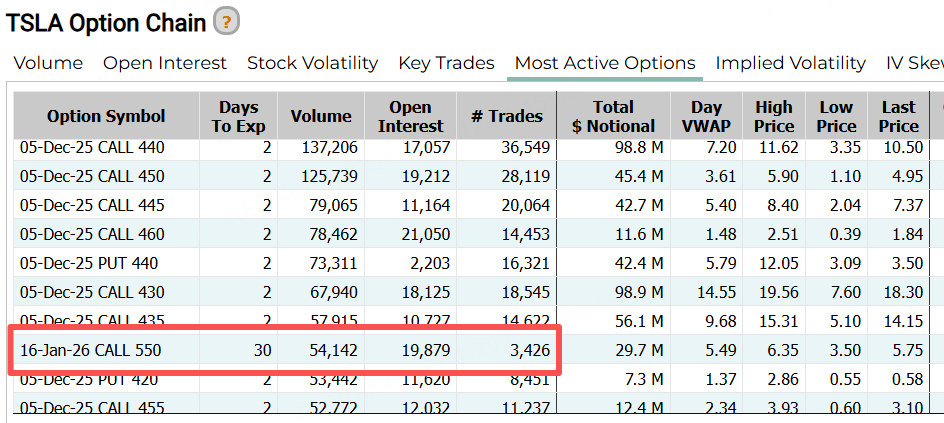The height and width of the screenshot is (423, 944).
Task: Click the Open Interest column header
Action: (410, 116)
